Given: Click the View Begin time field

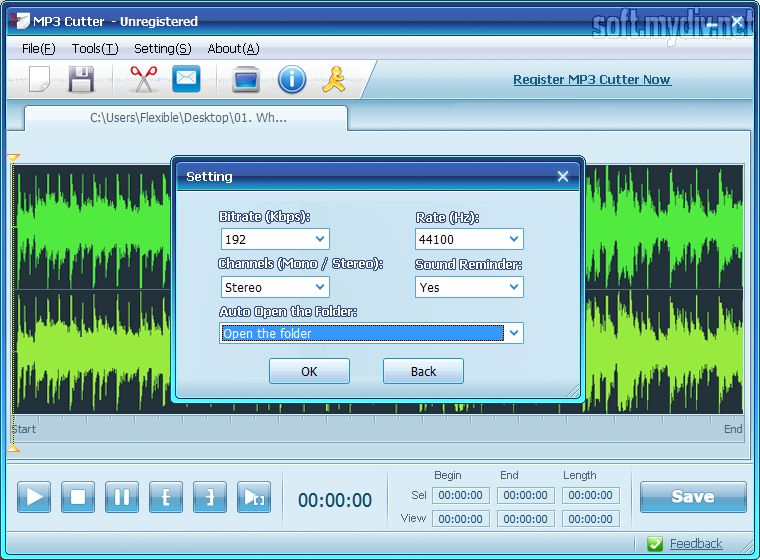Looking at the screenshot, I should [x=460, y=519].
